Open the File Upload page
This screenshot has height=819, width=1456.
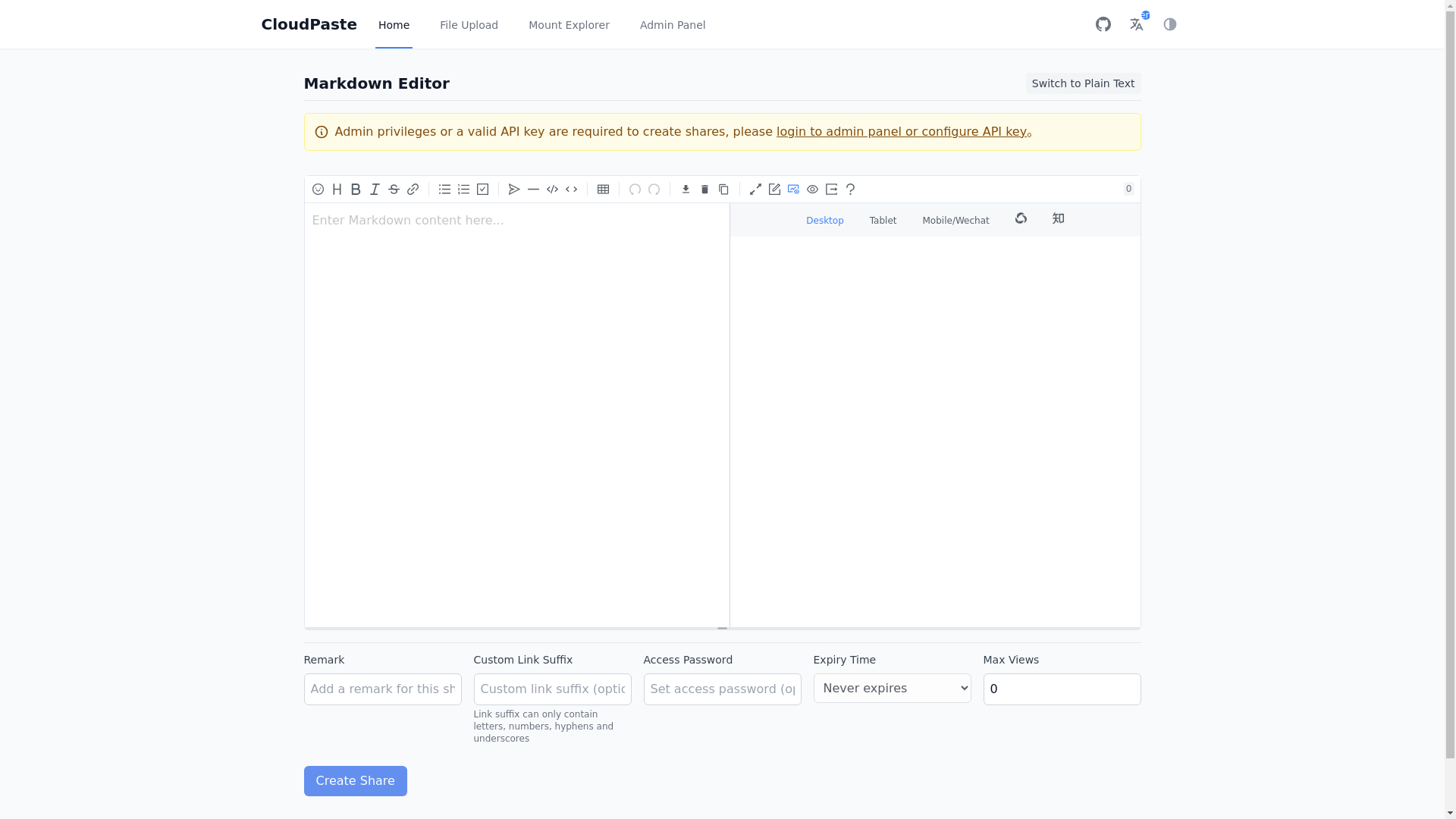pyautogui.click(x=469, y=25)
